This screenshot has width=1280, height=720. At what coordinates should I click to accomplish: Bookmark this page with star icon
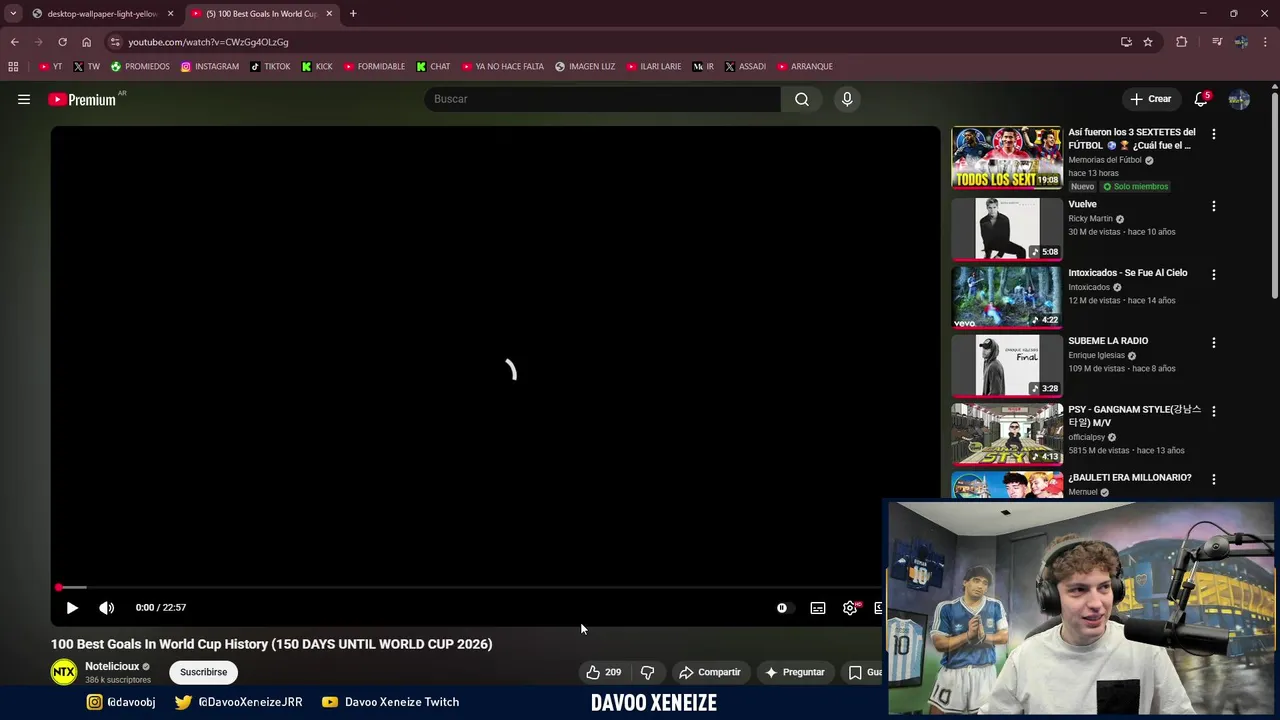click(x=1148, y=42)
